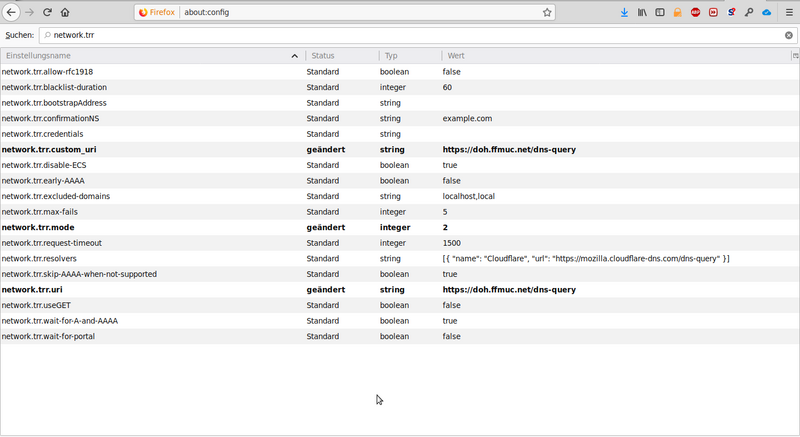
Task: Bookmark this page with the star icon
Action: point(547,13)
